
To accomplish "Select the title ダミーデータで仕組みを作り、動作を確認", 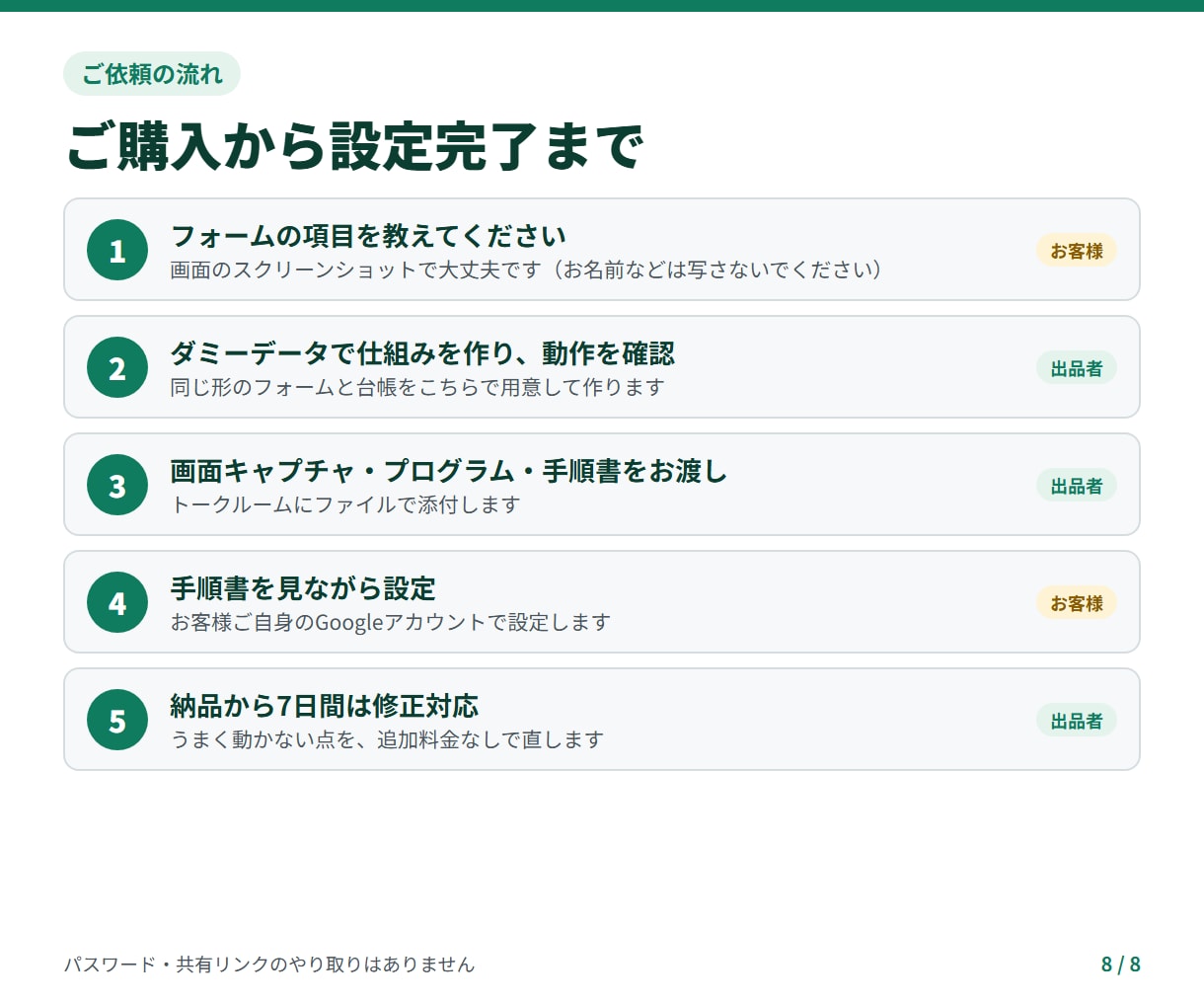I will 422,353.
